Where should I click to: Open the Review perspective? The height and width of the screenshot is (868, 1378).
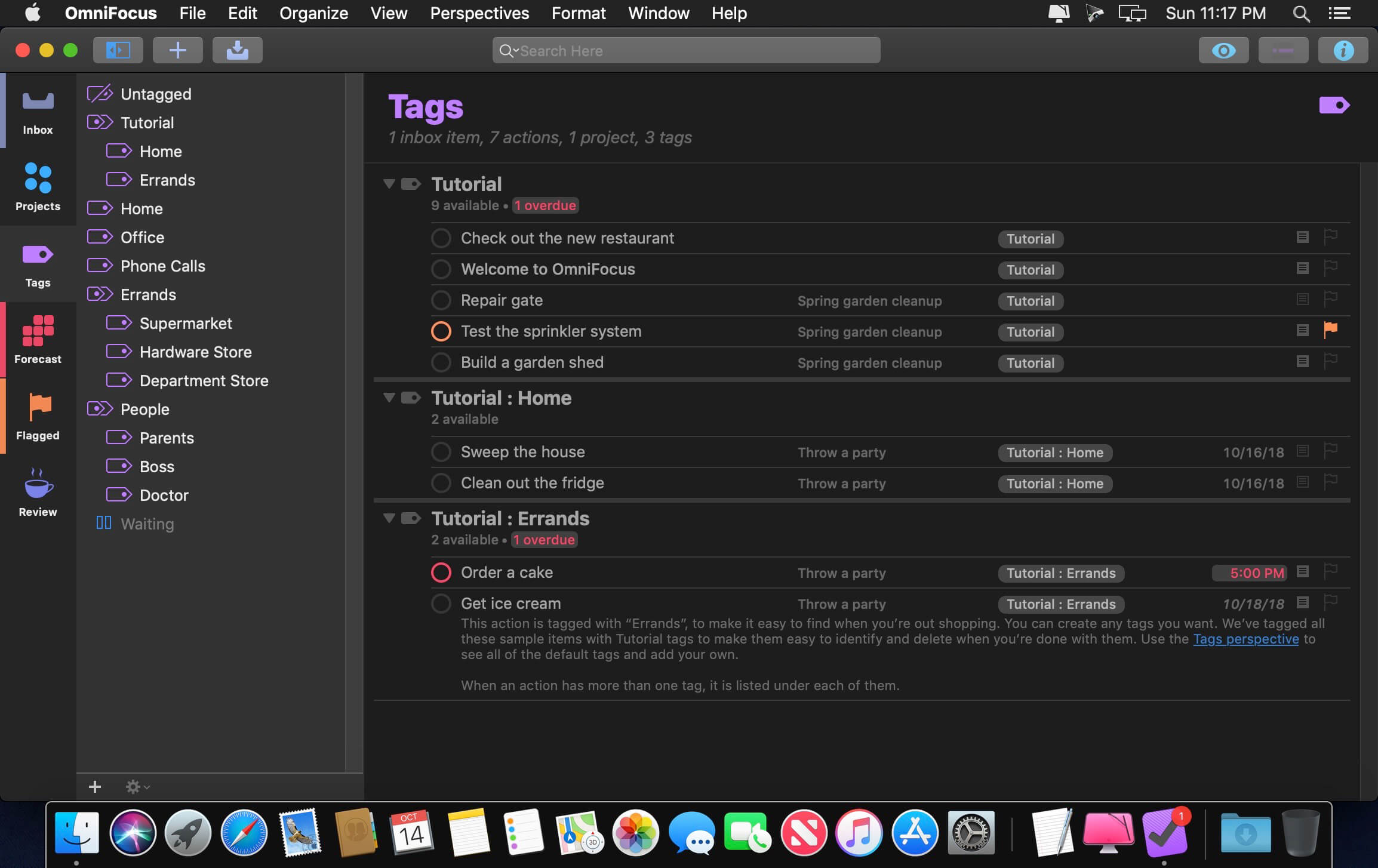click(x=37, y=491)
